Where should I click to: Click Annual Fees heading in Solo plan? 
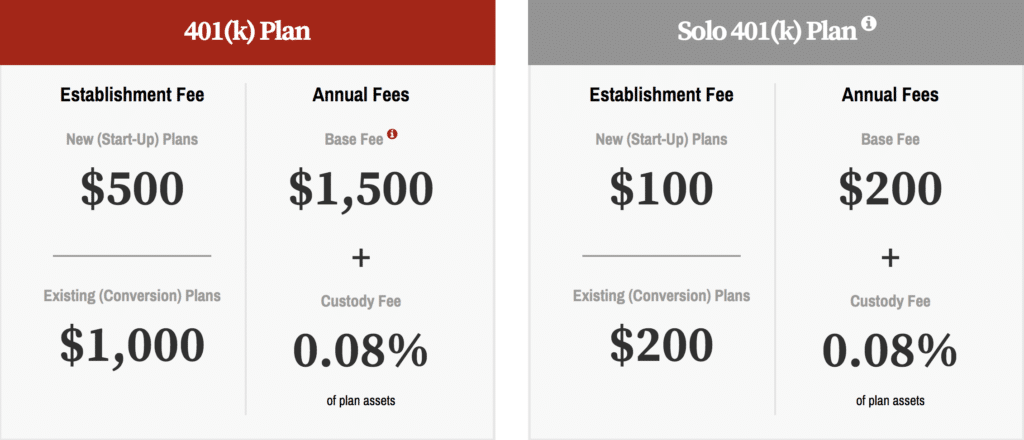[890, 95]
